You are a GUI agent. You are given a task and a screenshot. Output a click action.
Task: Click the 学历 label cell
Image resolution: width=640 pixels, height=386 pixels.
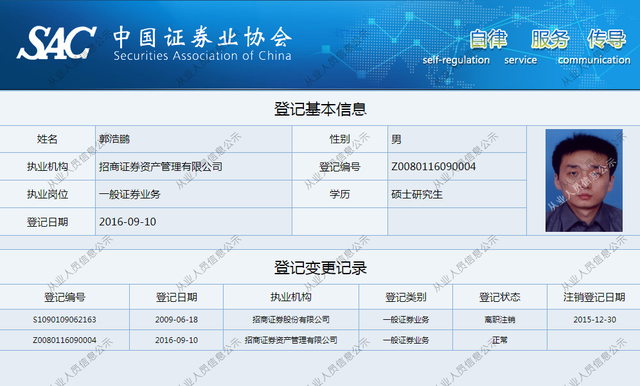point(340,194)
